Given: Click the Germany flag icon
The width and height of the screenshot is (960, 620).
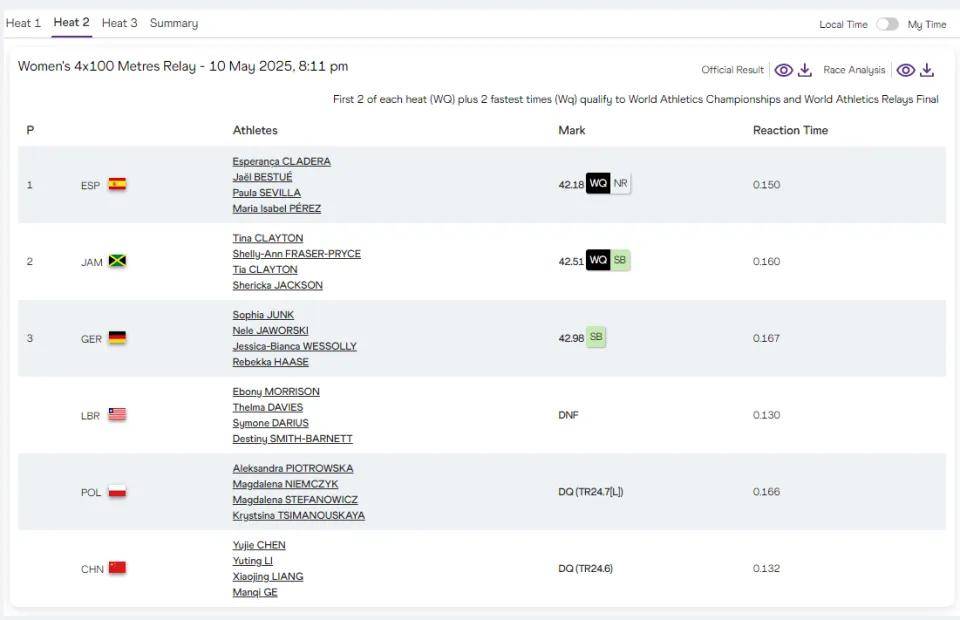Looking at the screenshot, I should point(117,338).
